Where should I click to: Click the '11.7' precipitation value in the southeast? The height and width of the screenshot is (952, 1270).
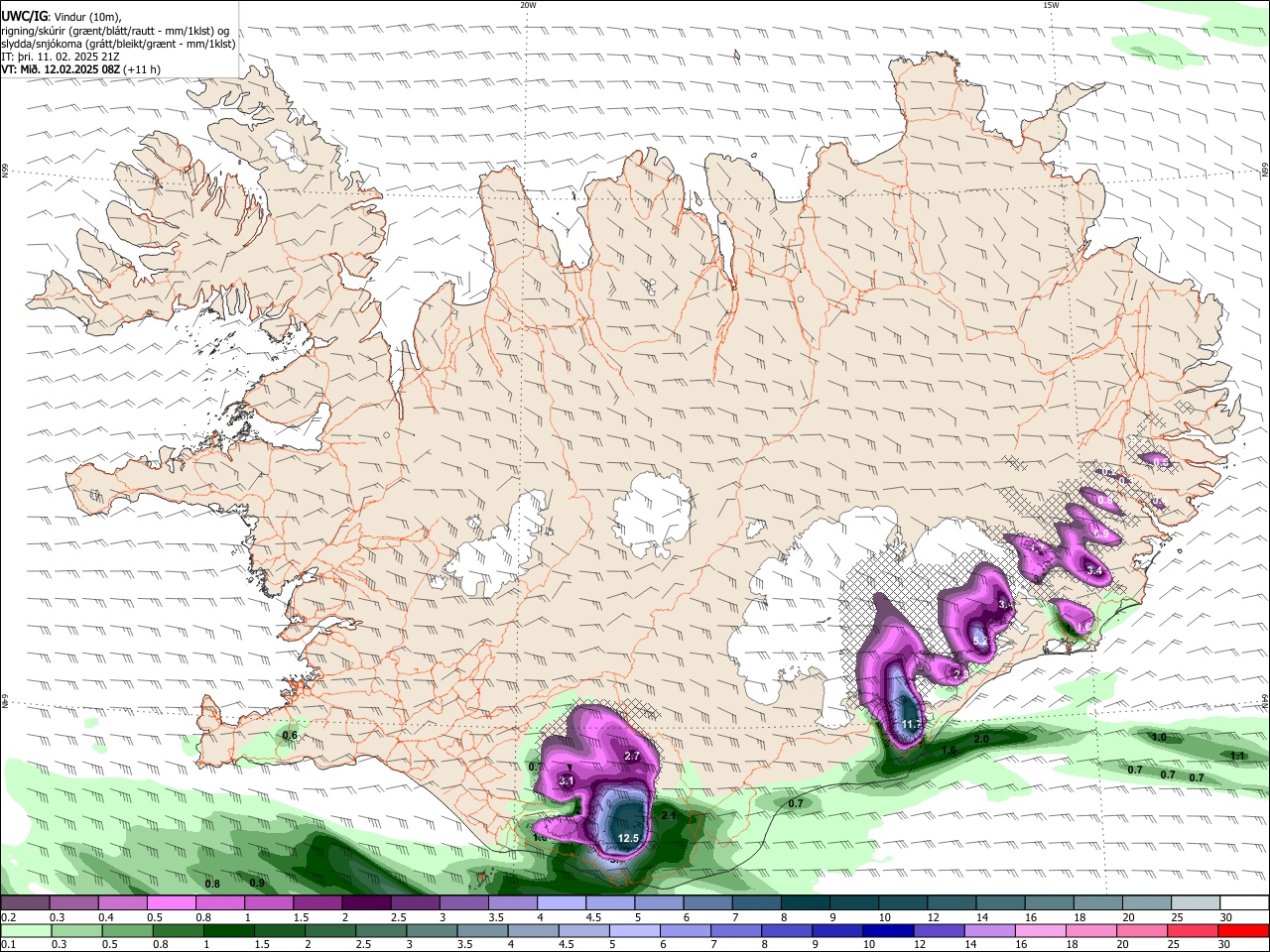pos(913,725)
